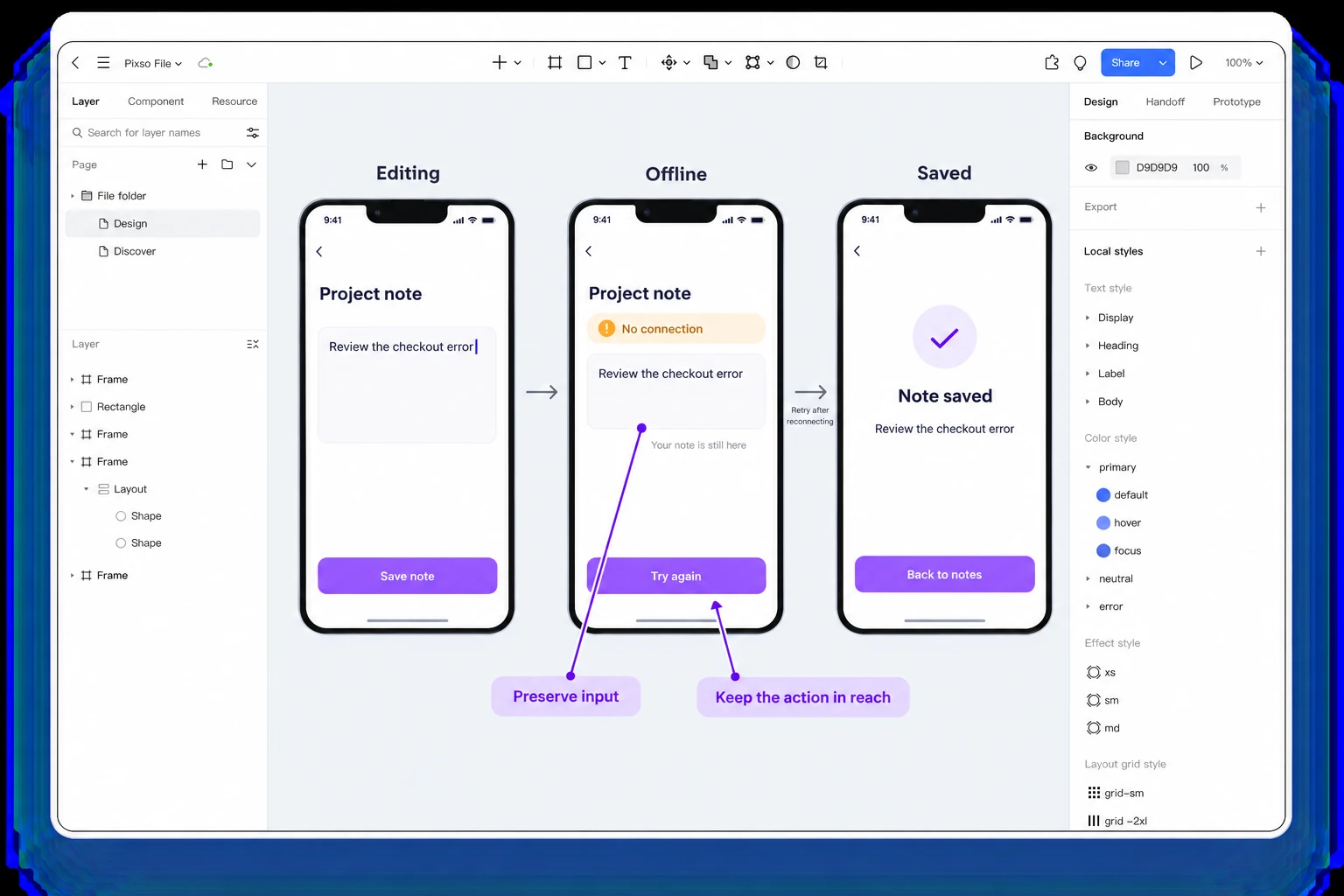The height and width of the screenshot is (896, 1344).
Task: Collapse the page list chevron
Action: pos(251,164)
